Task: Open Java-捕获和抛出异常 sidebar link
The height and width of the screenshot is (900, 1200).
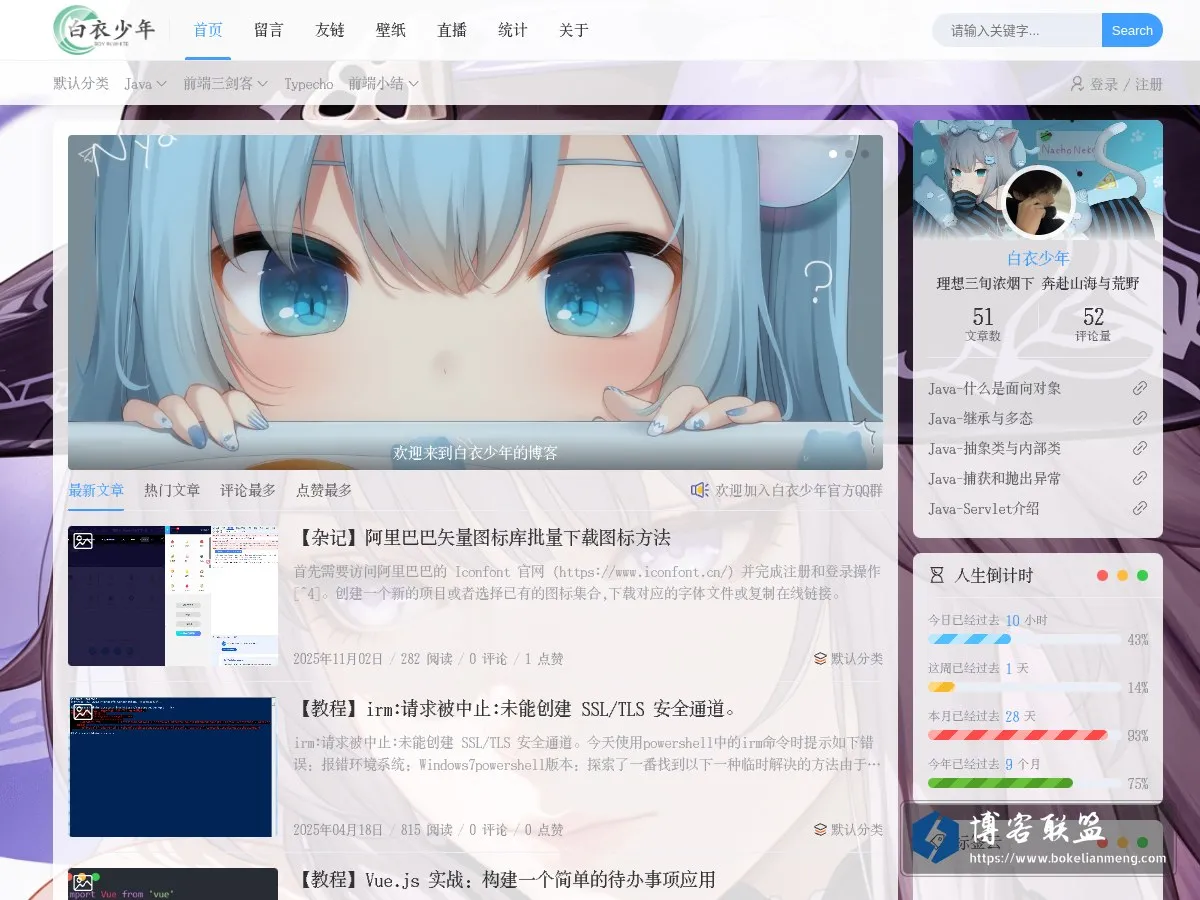Action: 995,478
